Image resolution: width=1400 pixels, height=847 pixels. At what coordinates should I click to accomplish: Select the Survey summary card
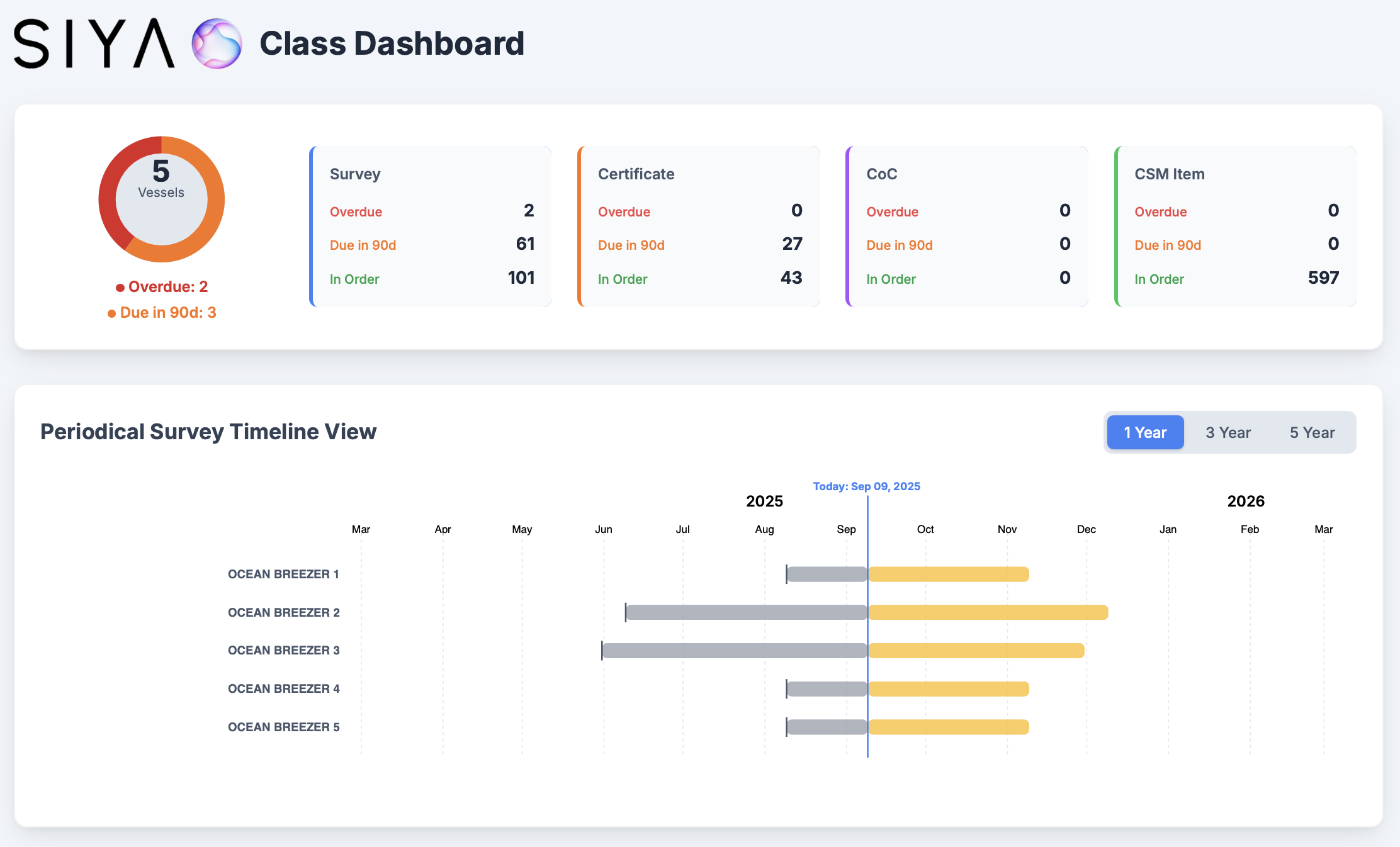pyautogui.click(x=431, y=227)
